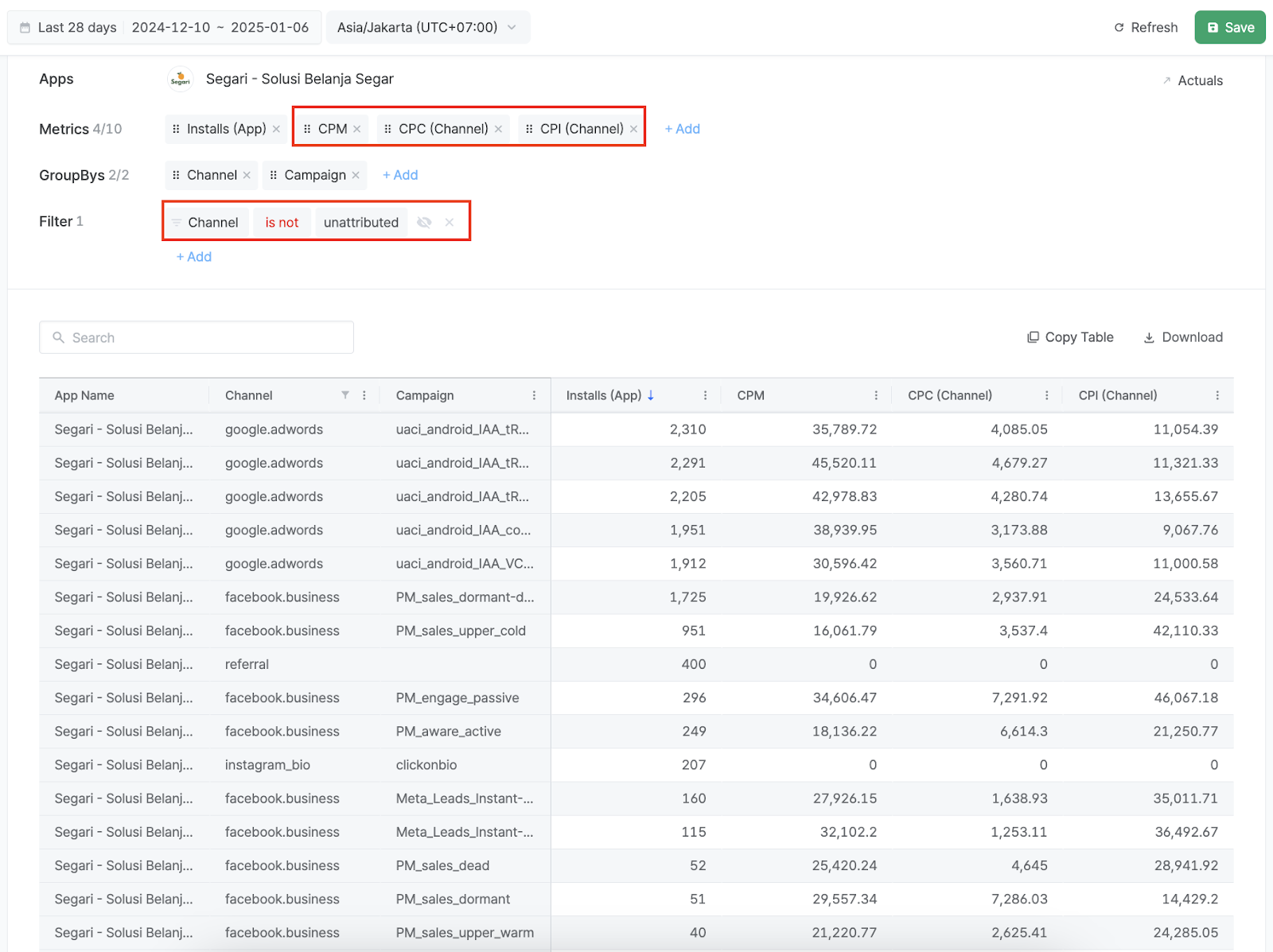The height and width of the screenshot is (952, 1273).
Task: Open the Campaign column options menu
Action: click(534, 395)
